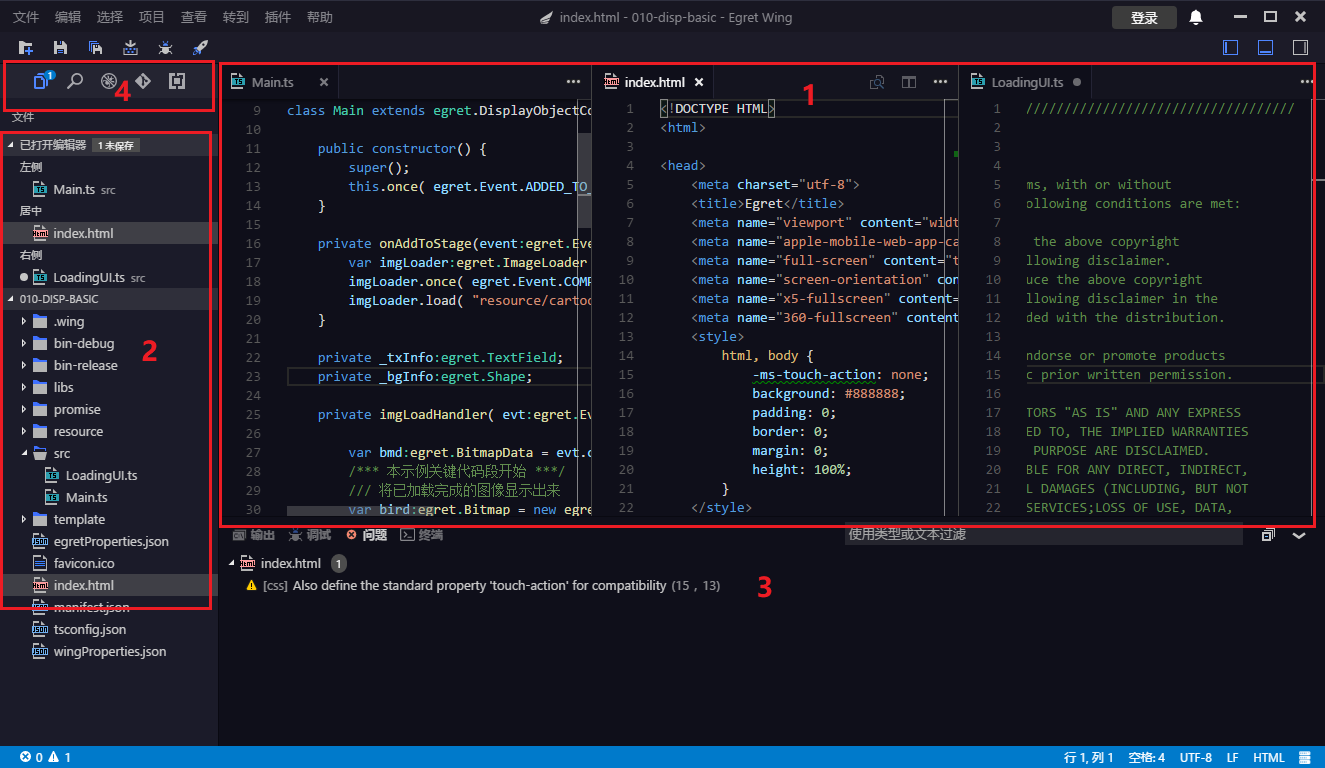The height and width of the screenshot is (768, 1325).
Task: Open the 文件 menu
Action: coord(26,17)
